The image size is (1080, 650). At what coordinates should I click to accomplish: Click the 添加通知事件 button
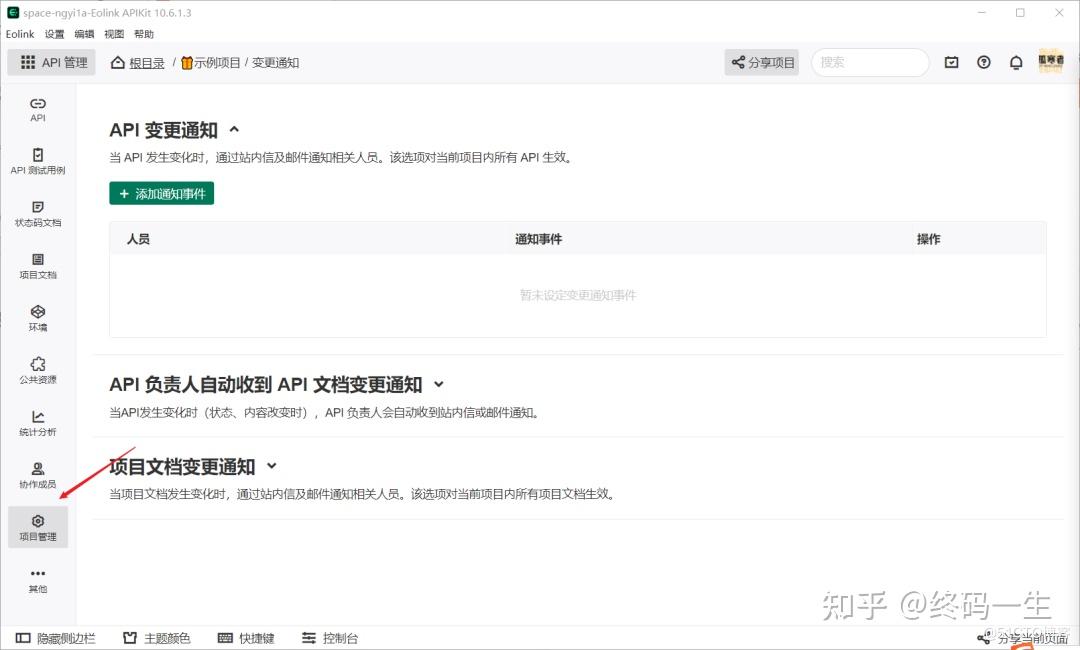click(161, 193)
